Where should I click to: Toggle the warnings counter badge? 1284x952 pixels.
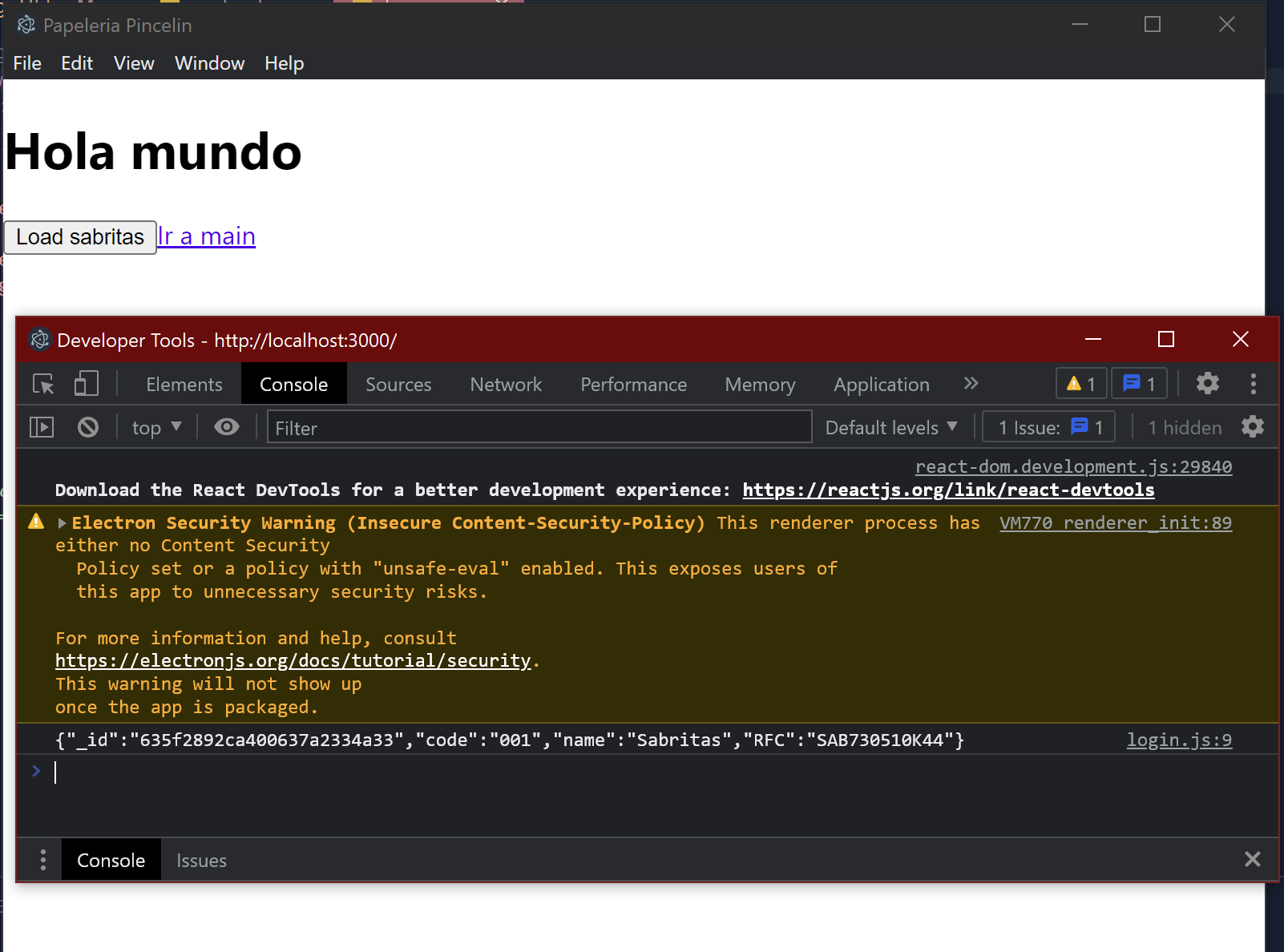click(1080, 383)
